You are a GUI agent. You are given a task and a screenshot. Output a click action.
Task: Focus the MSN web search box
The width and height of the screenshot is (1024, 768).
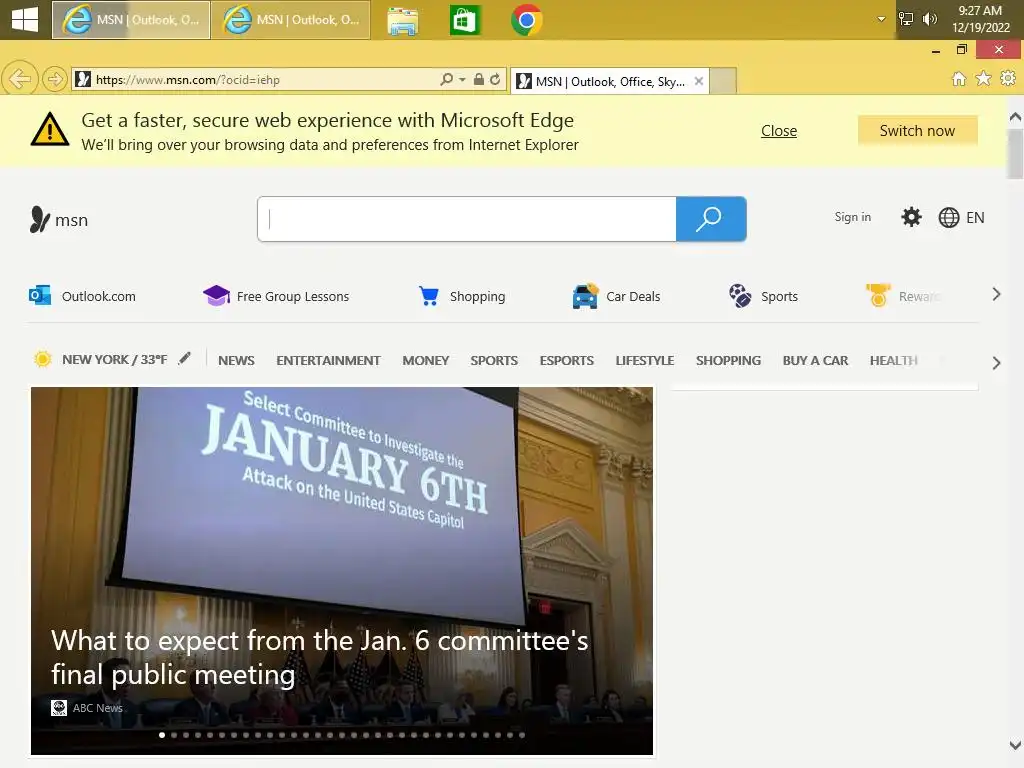[466, 219]
